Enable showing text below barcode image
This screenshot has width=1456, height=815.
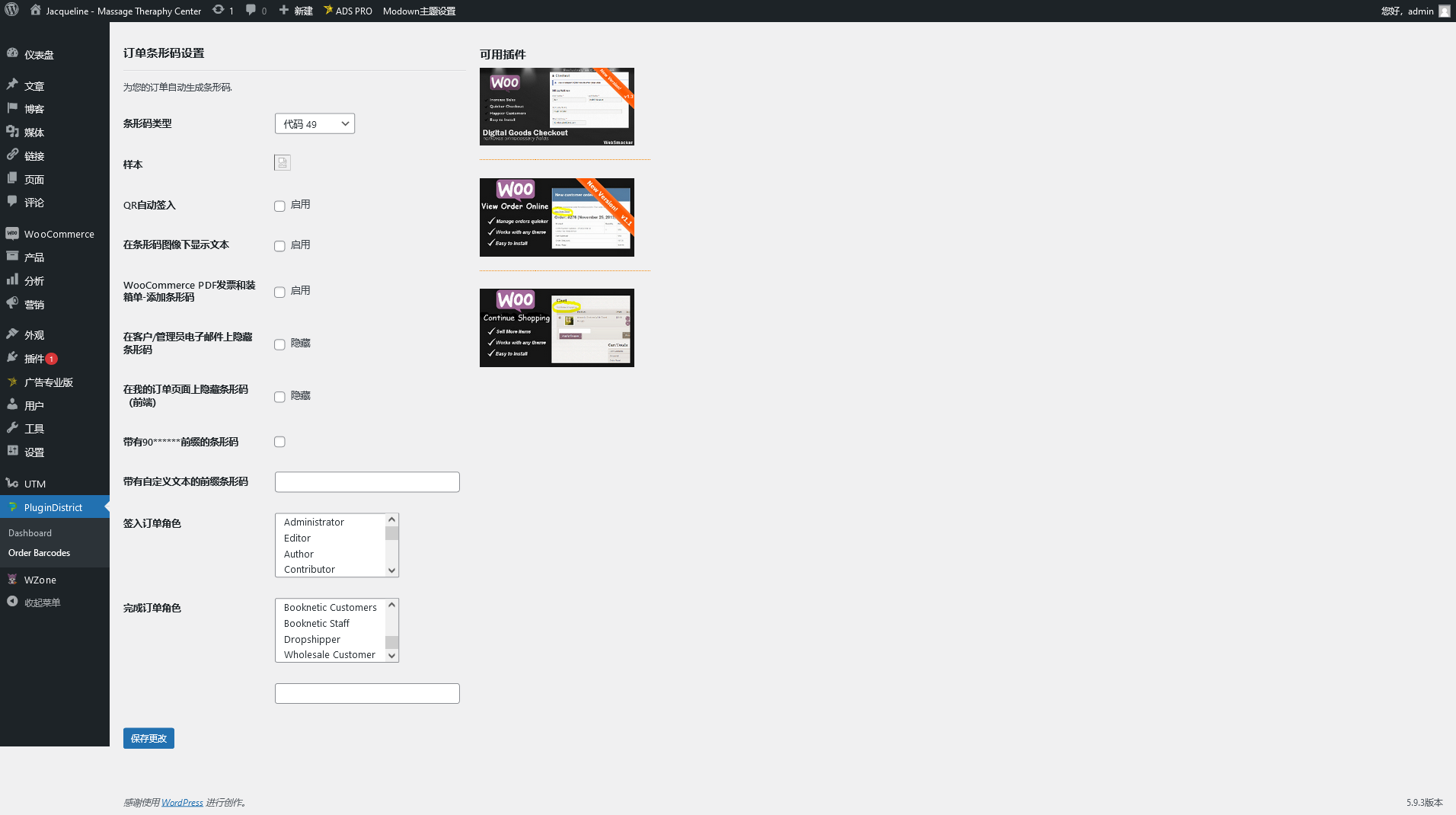[279, 246]
